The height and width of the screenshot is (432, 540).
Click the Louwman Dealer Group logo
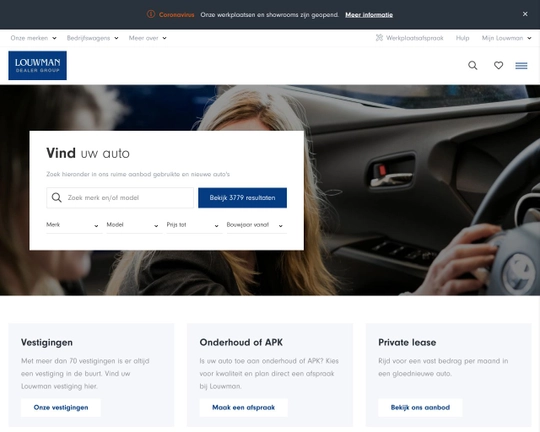coord(38,65)
